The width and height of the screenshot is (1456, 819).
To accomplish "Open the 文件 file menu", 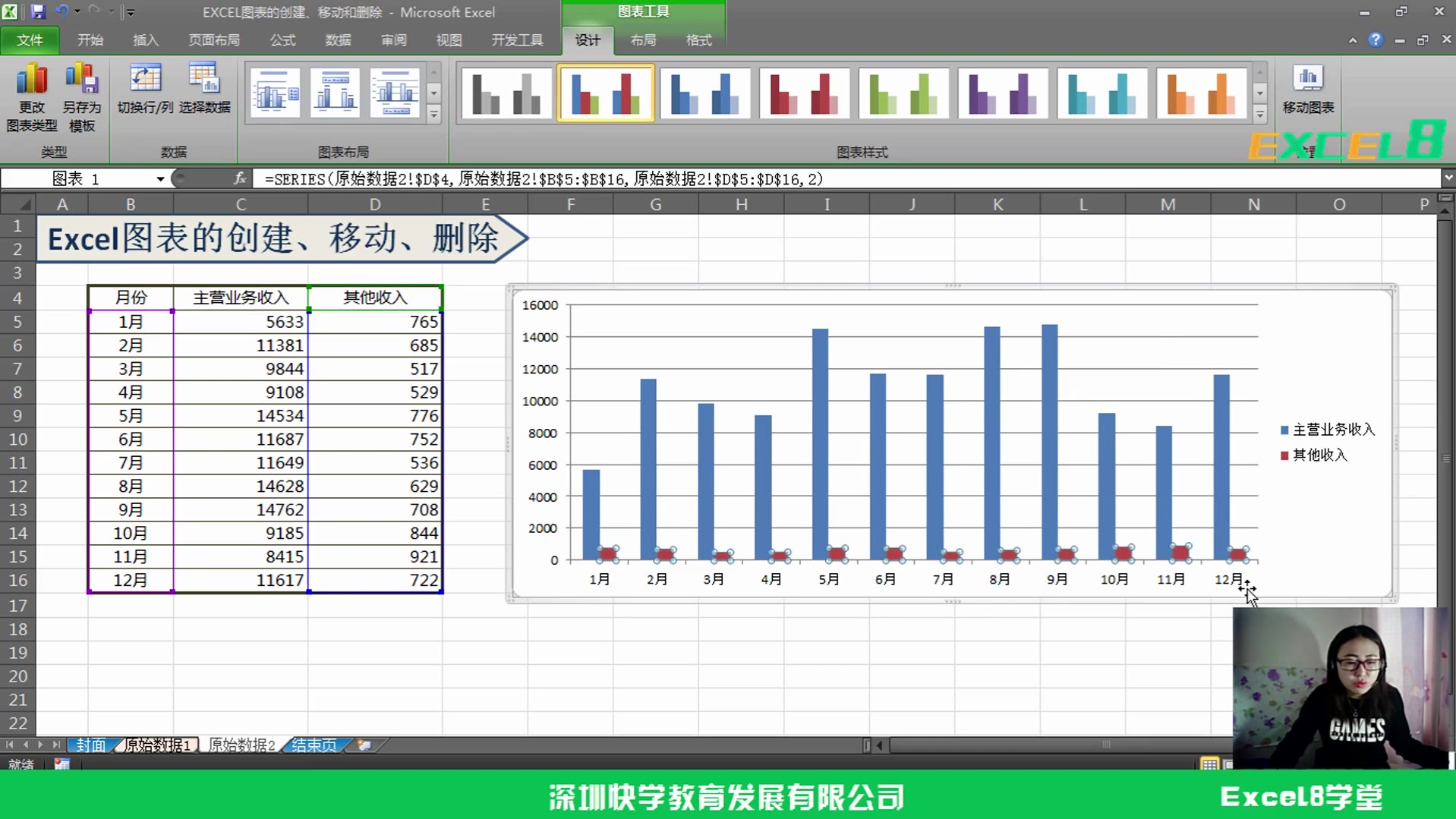I will [x=30, y=40].
